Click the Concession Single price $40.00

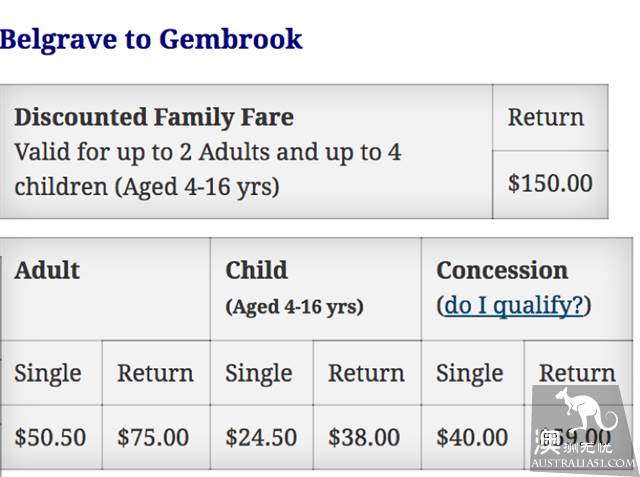click(x=472, y=437)
